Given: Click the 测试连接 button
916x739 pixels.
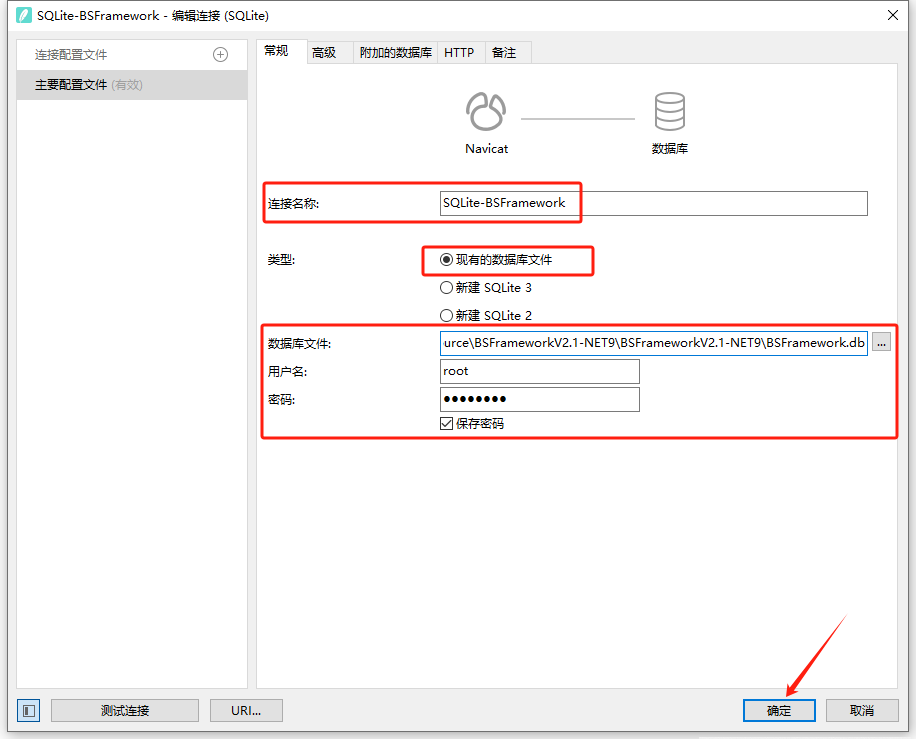Looking at the screenshot, I should [x=125, y=710].
